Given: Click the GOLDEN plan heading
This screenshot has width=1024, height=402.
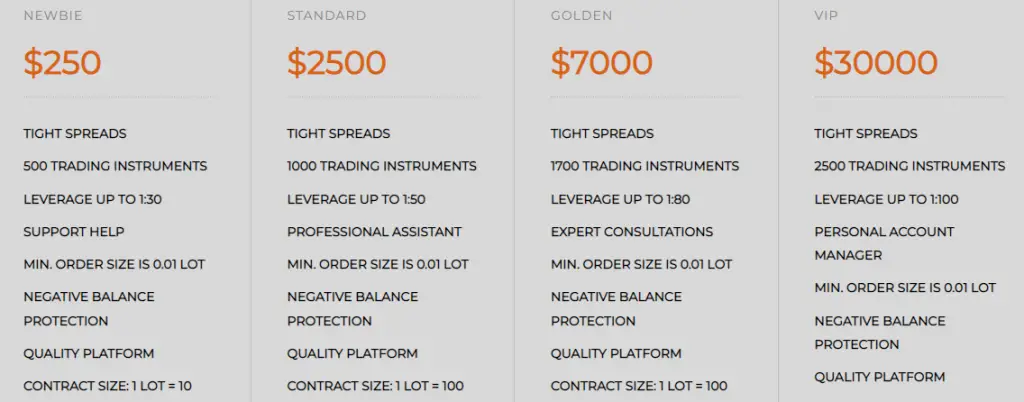Looking at the screenshot, I should point(581,16).
